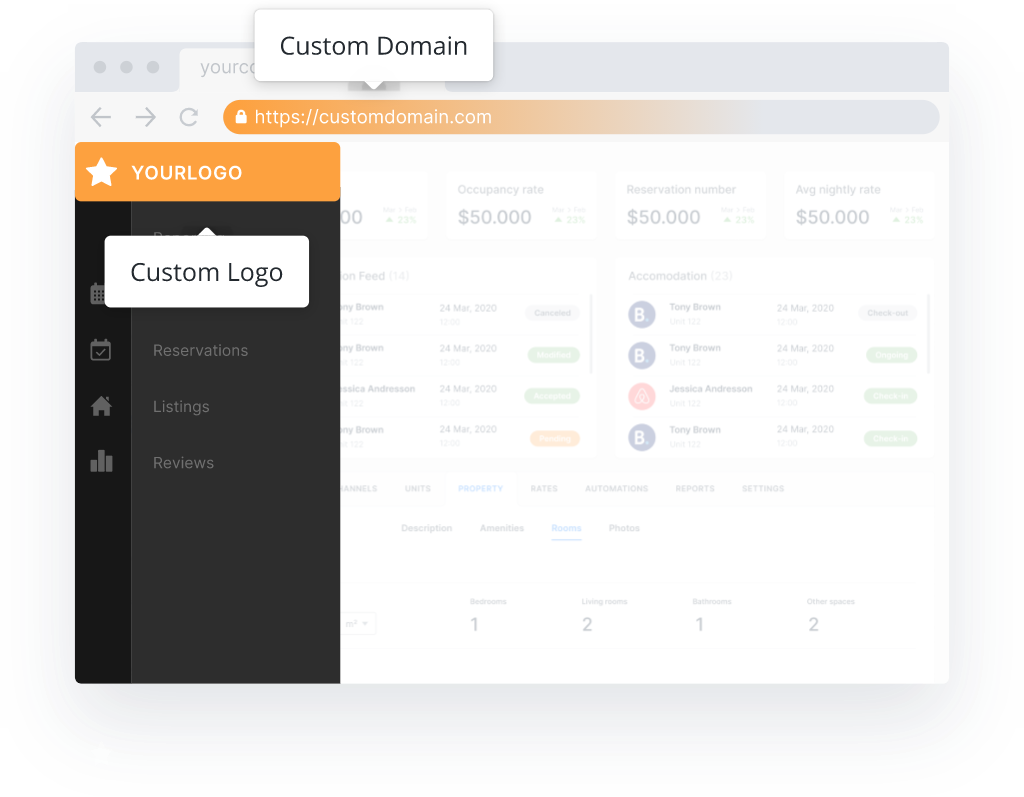Viewport: 1024px width, 797px height.
Task: Open Reservations in the sidebar
Action: pyautogui.click(x=200, y=351)
